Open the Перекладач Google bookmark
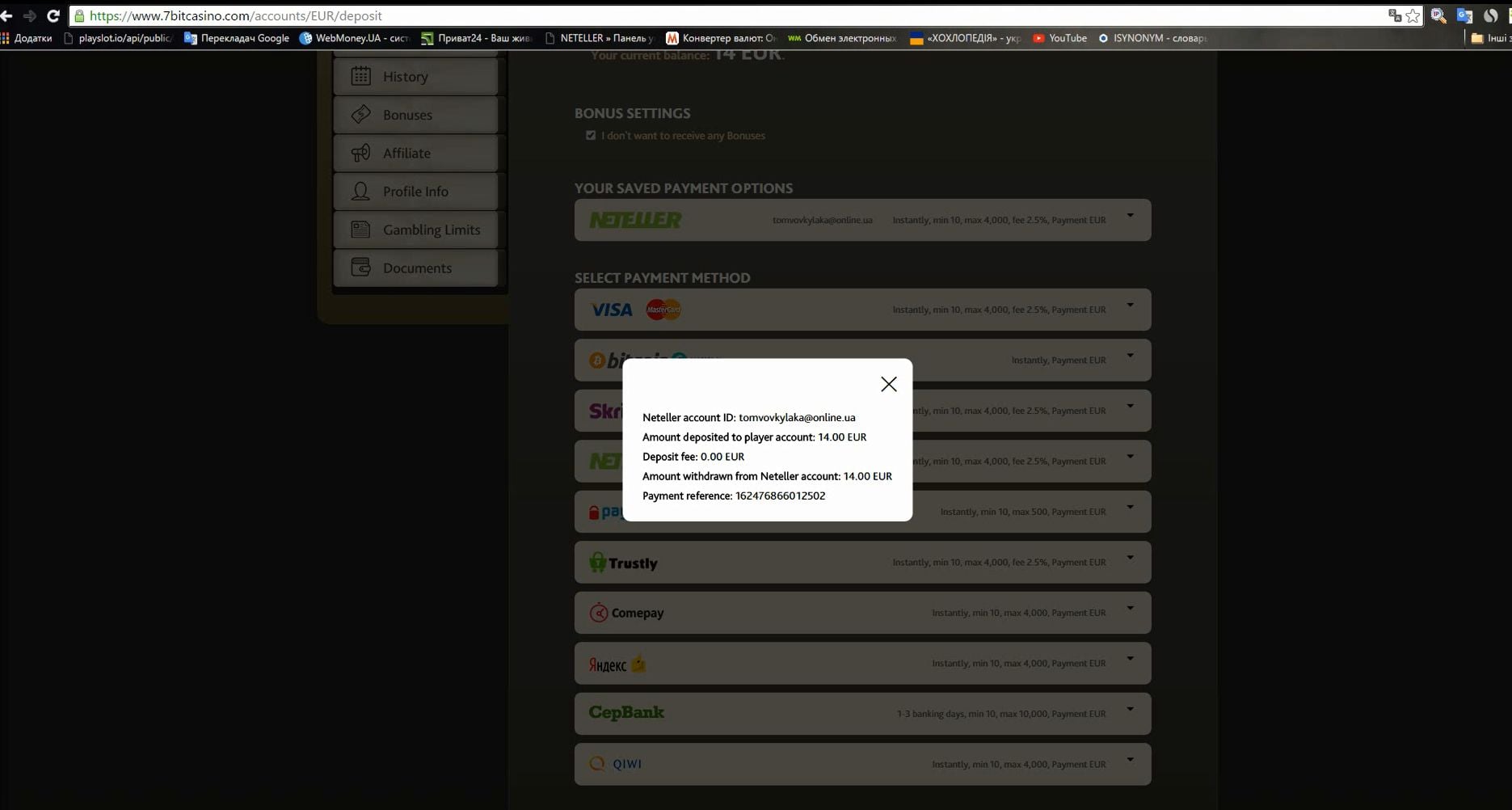This screenshot has height=810, width=1512. click(x=236, y=38)
